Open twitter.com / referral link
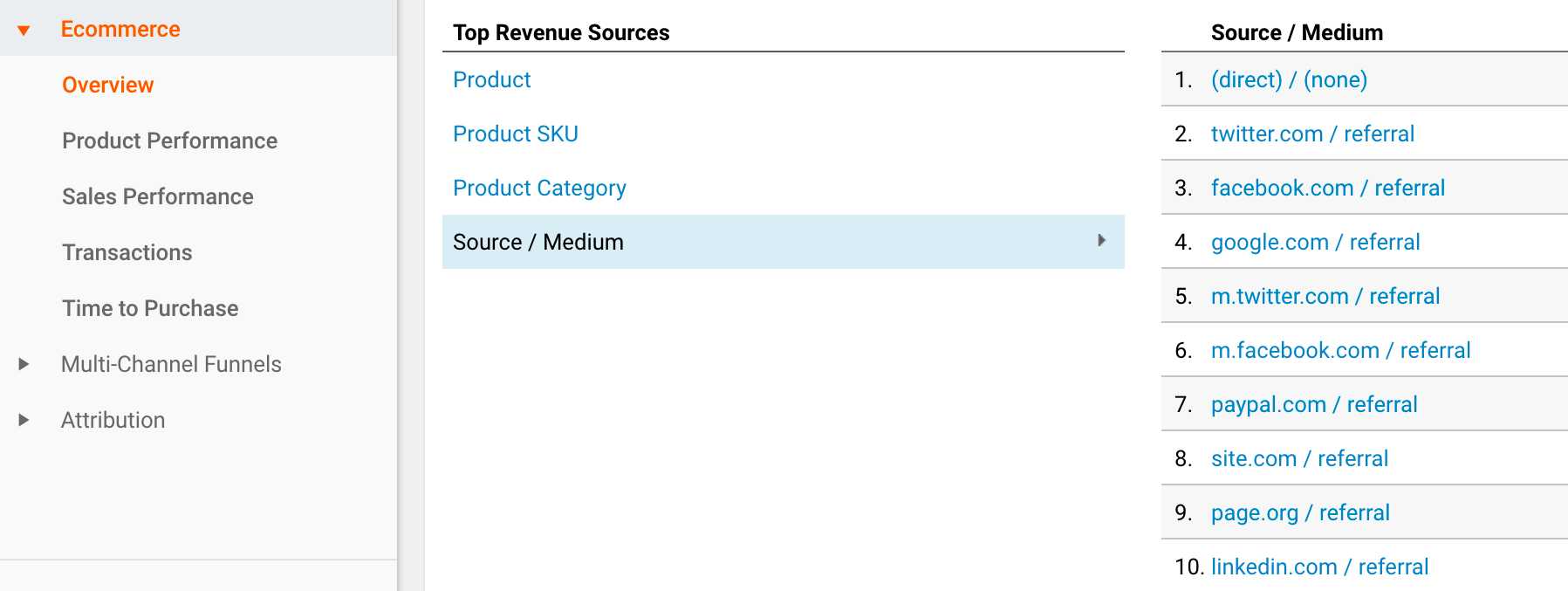 click(x=1312, y=134)
